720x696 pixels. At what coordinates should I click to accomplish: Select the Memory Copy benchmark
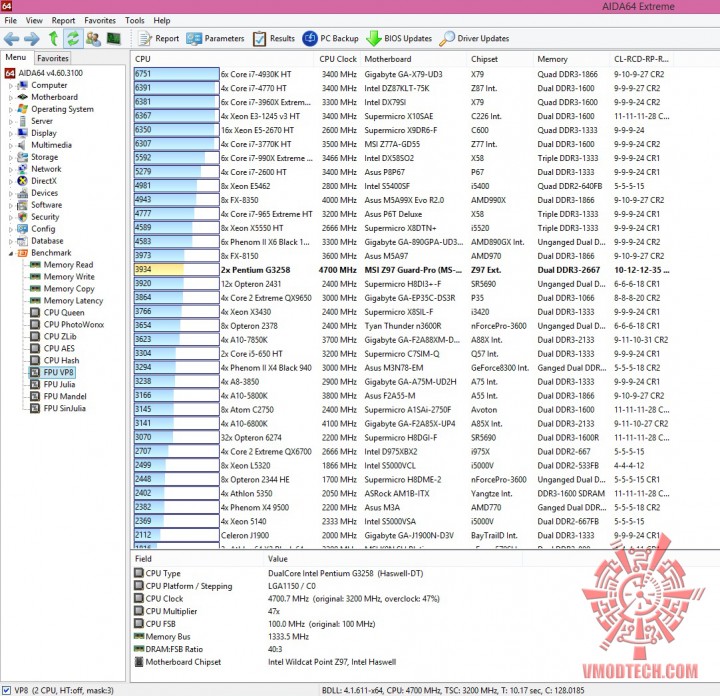coord(69,289)
